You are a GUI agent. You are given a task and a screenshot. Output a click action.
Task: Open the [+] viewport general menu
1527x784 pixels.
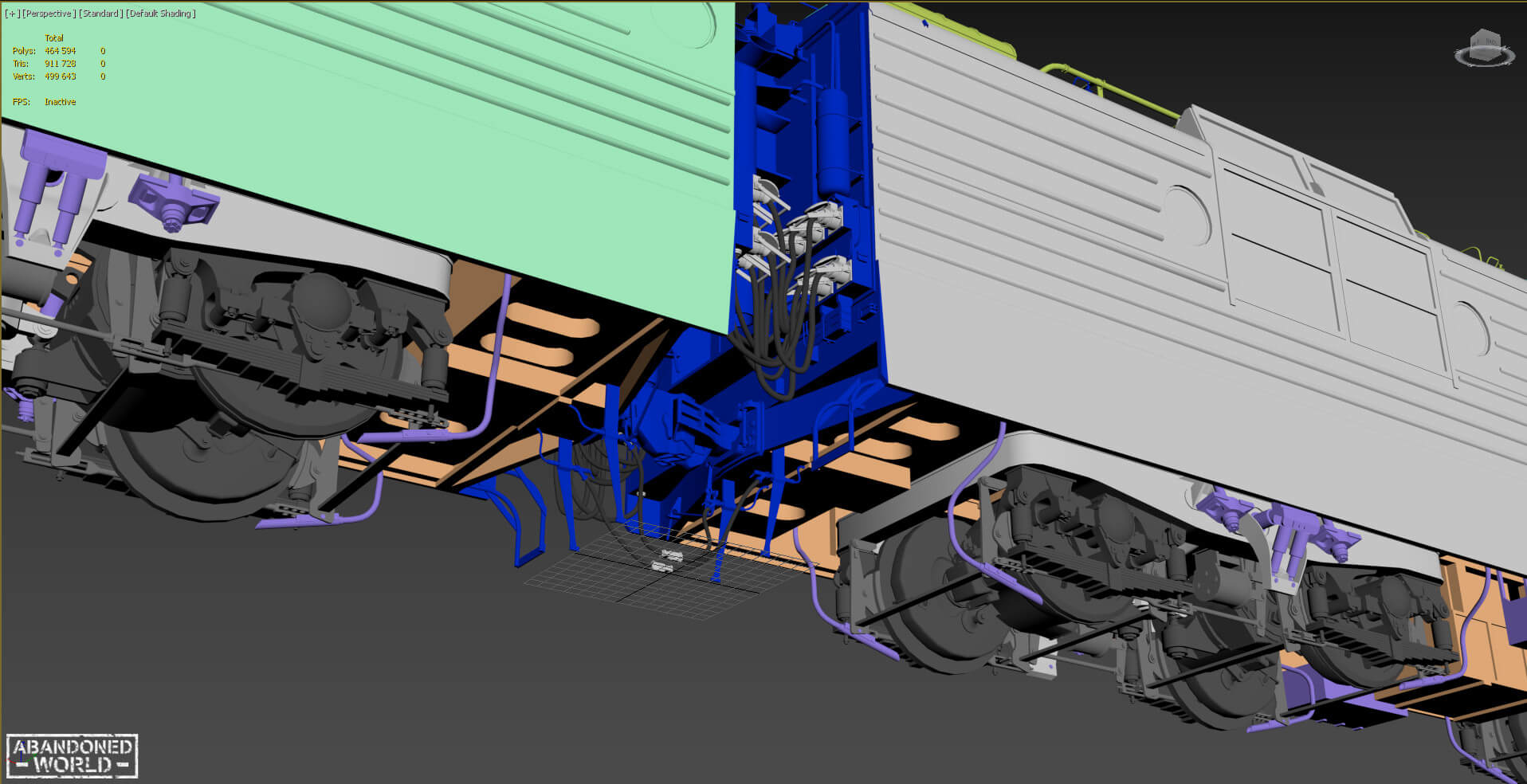tap(12, 14)
